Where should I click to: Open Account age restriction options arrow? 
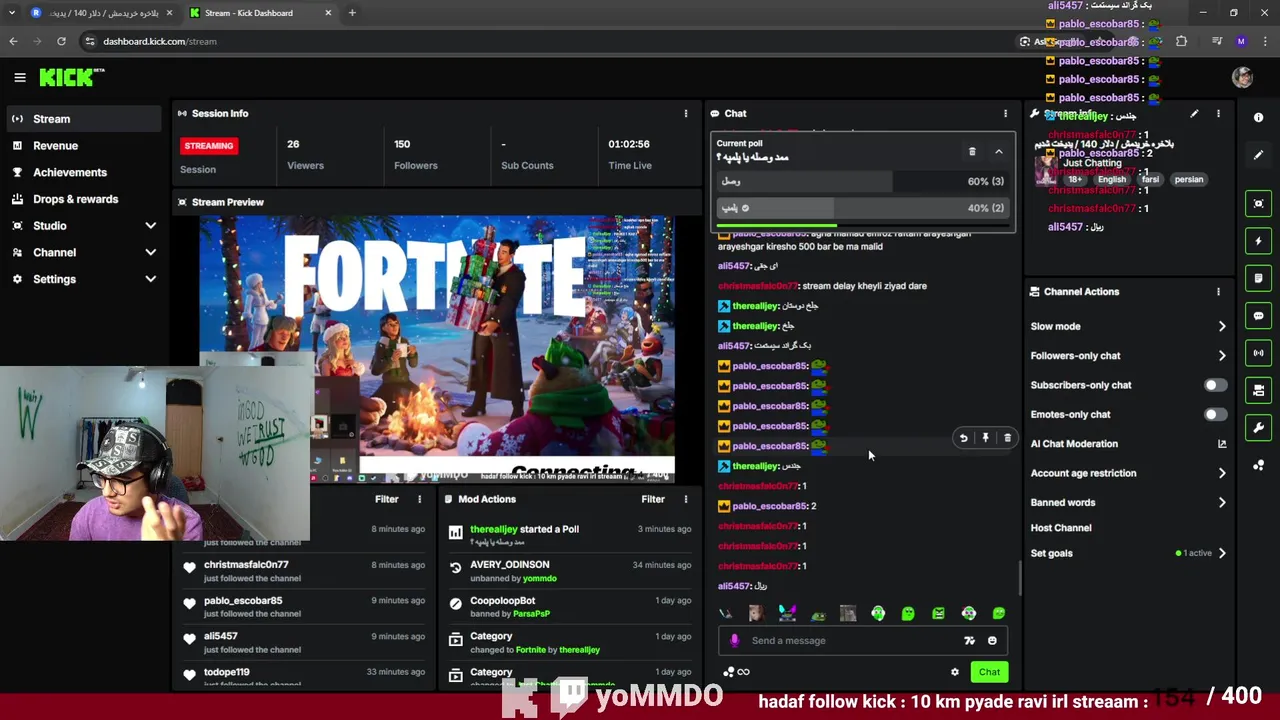click(1222, 473)
